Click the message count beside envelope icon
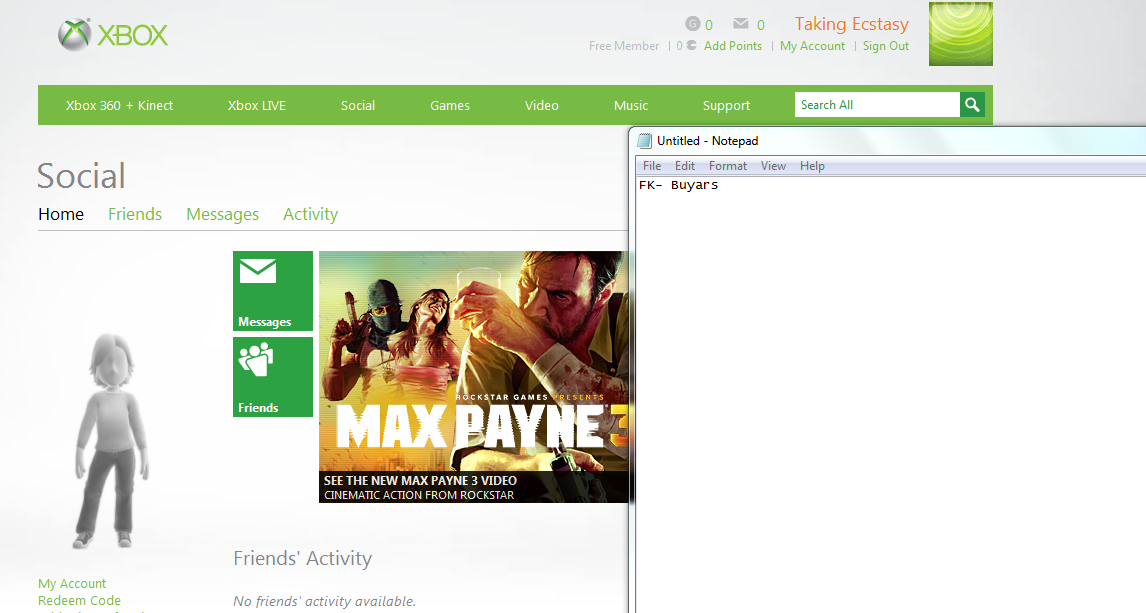Screen dimensions: 1146x613 click(761, 25)
